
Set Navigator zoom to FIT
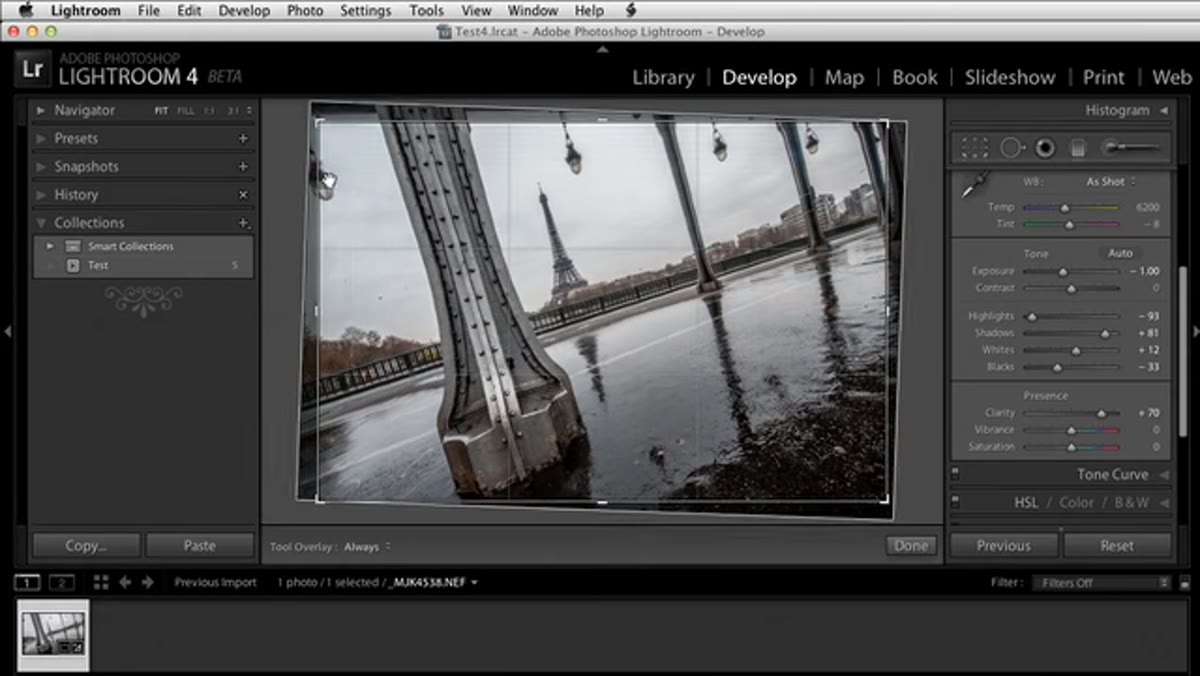[x=161, y=111]
